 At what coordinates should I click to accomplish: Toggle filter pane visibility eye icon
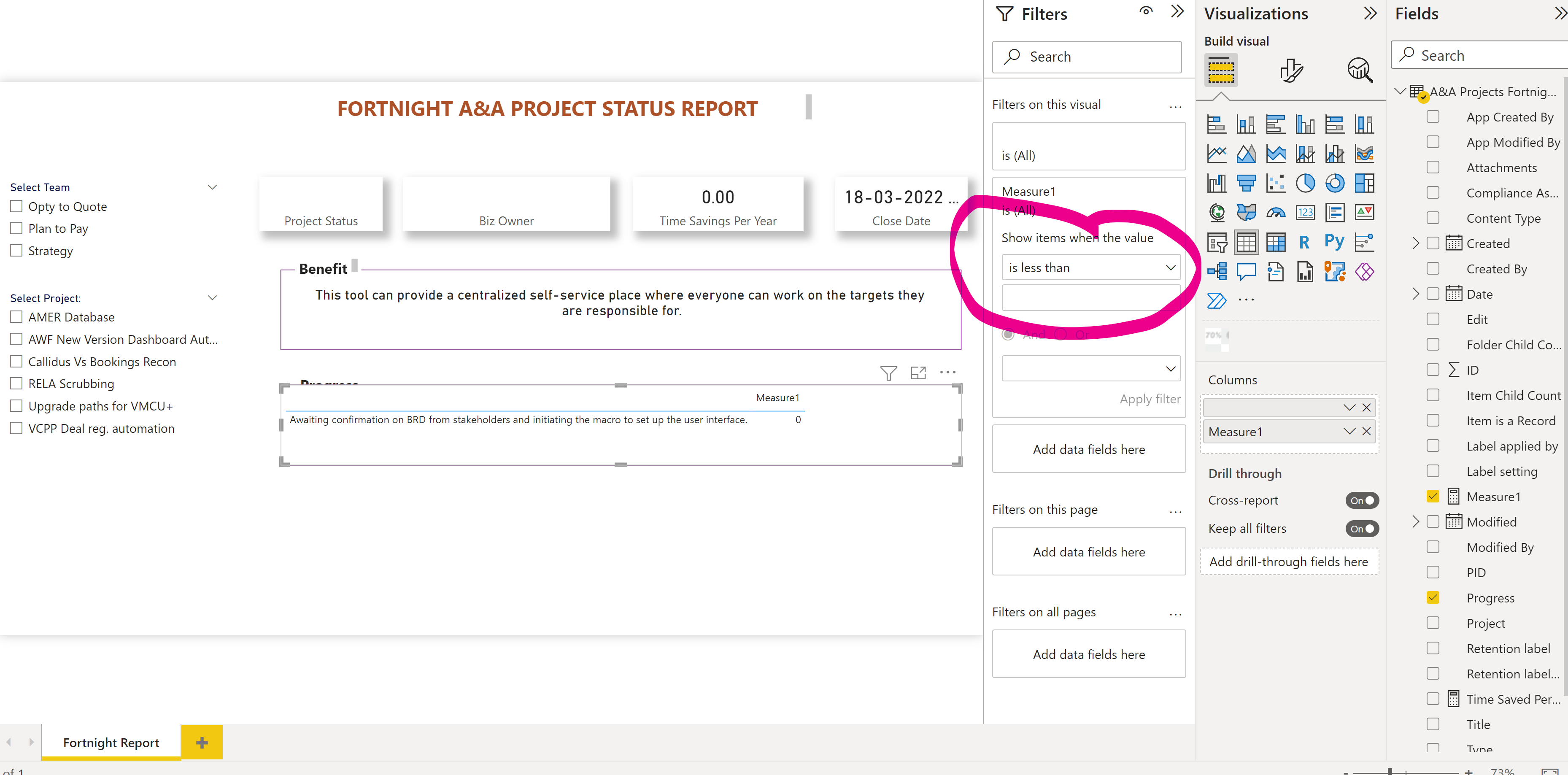[1146, 11]
